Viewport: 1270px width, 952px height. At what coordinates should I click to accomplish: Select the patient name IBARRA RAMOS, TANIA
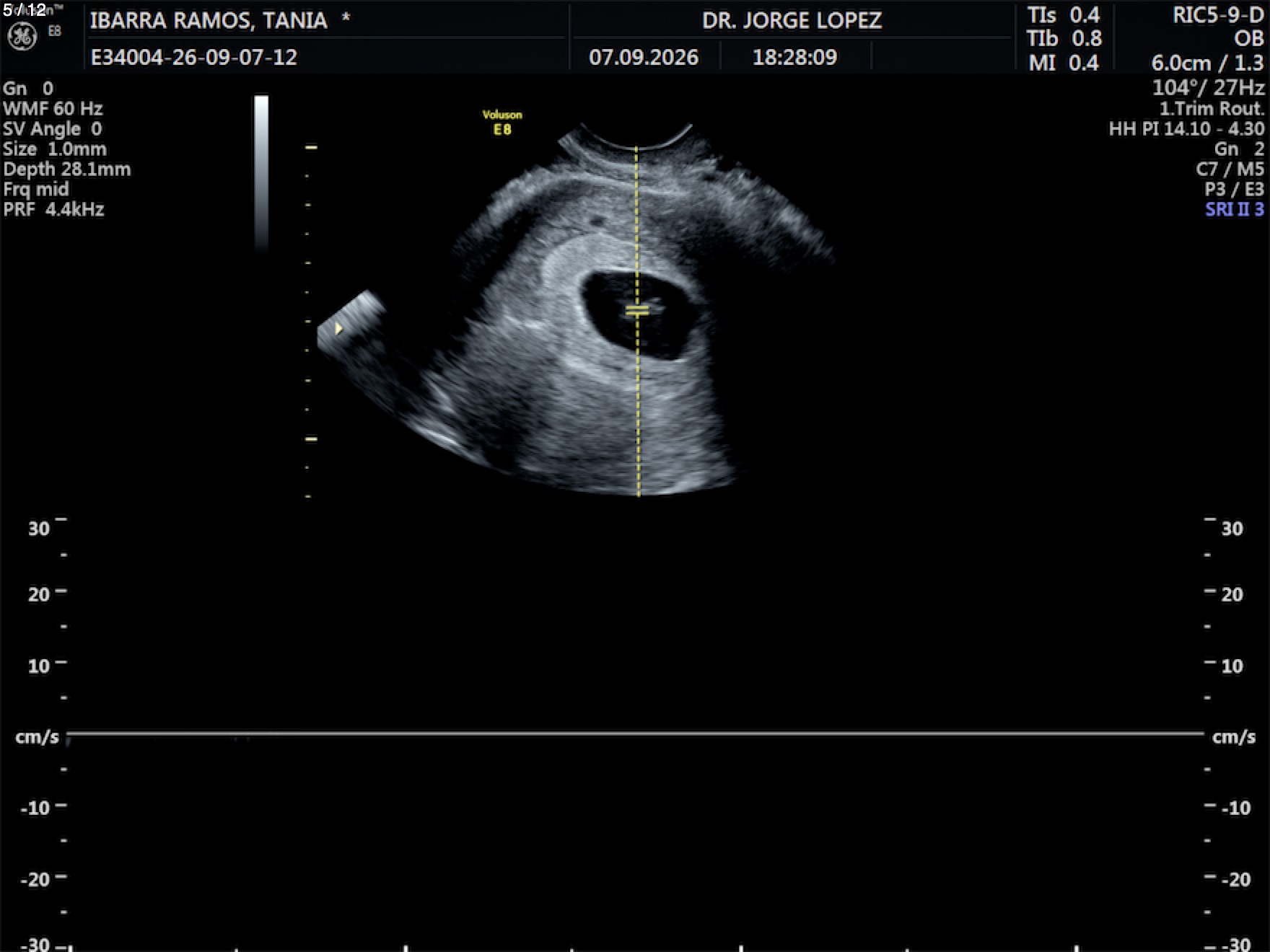click(x=209, y=20)
